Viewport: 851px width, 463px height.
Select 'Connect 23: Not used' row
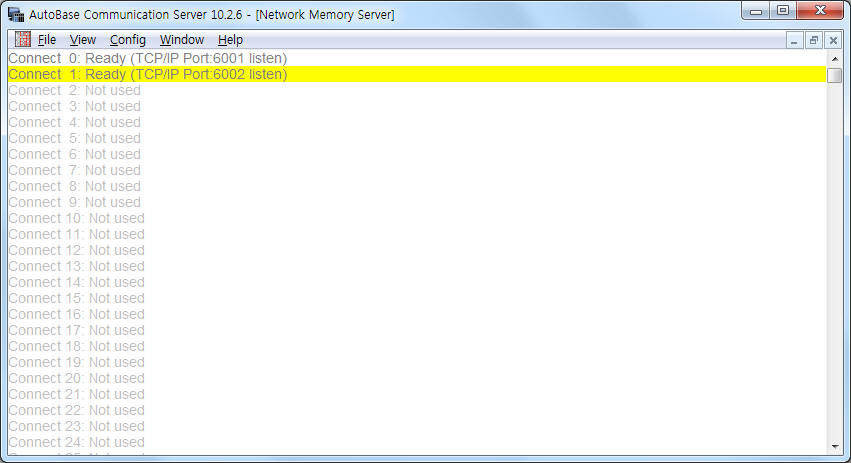(x=417, y=427)
